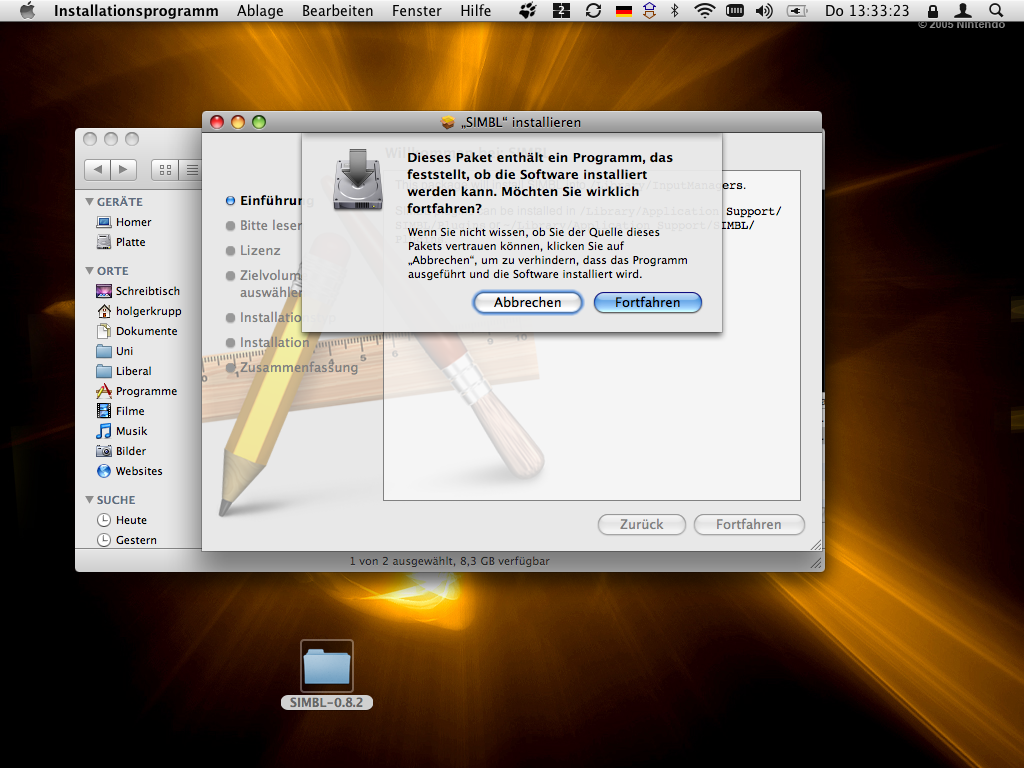Open the Apple menu
This screenshot has width=1024, height=768.
[x=27, y=10]
